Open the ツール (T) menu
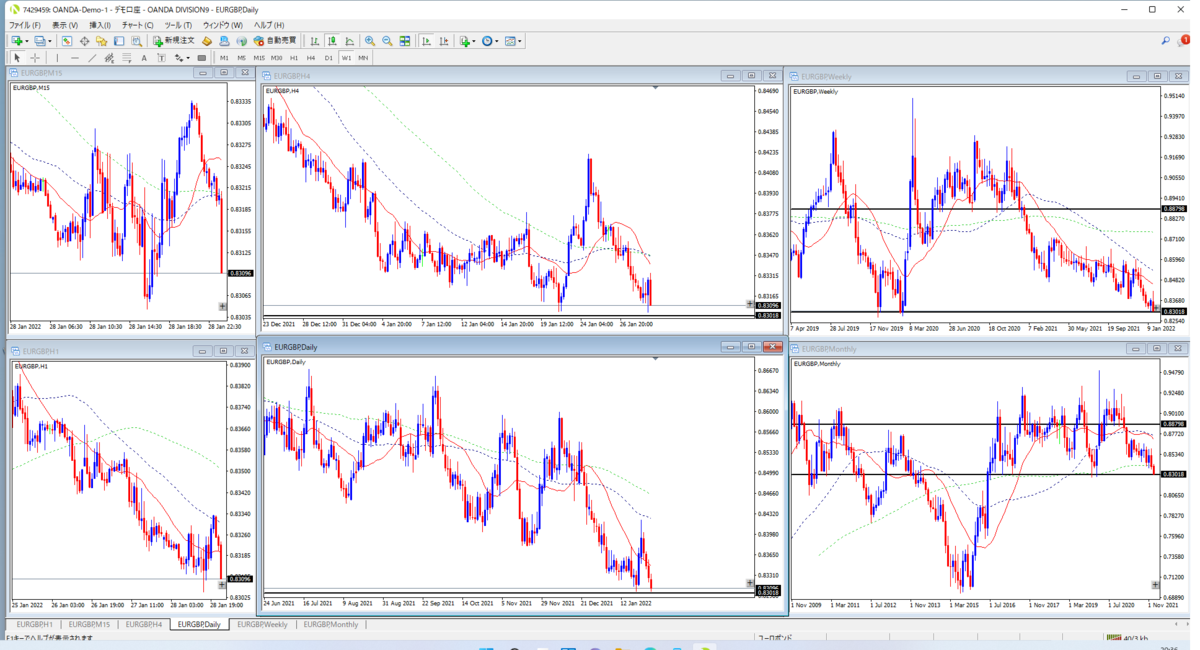Viewport: 1200px width, 650px height. pyautogui.click(x=178, y=25)
